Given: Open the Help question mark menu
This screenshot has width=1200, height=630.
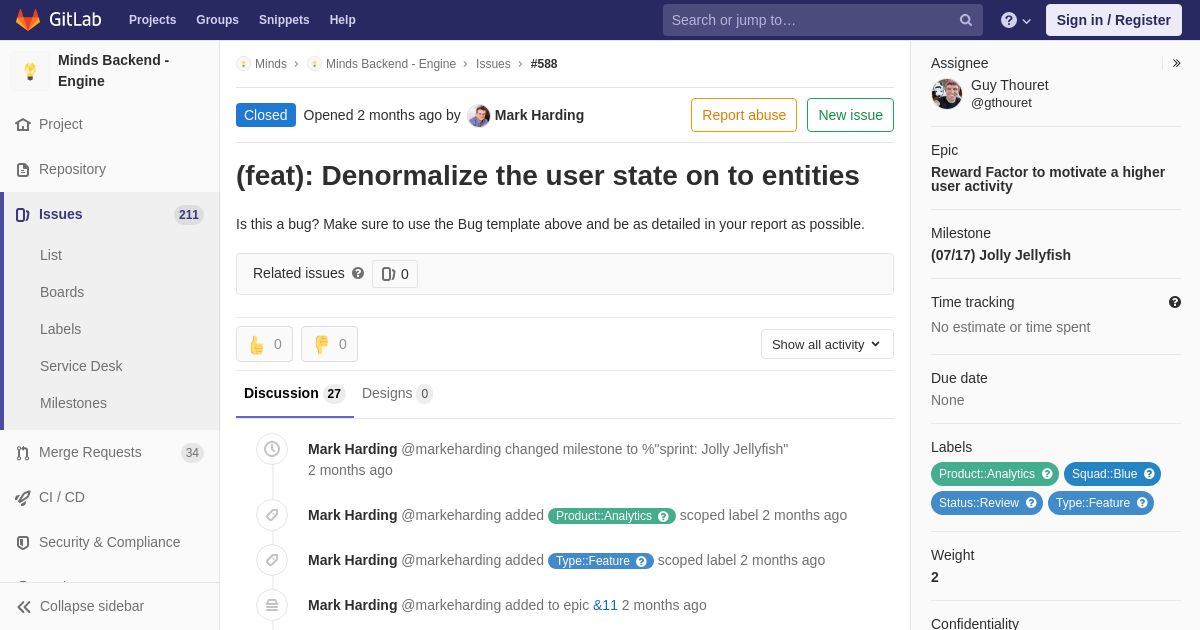Looking at the screenshot, I should [1015, 20].
